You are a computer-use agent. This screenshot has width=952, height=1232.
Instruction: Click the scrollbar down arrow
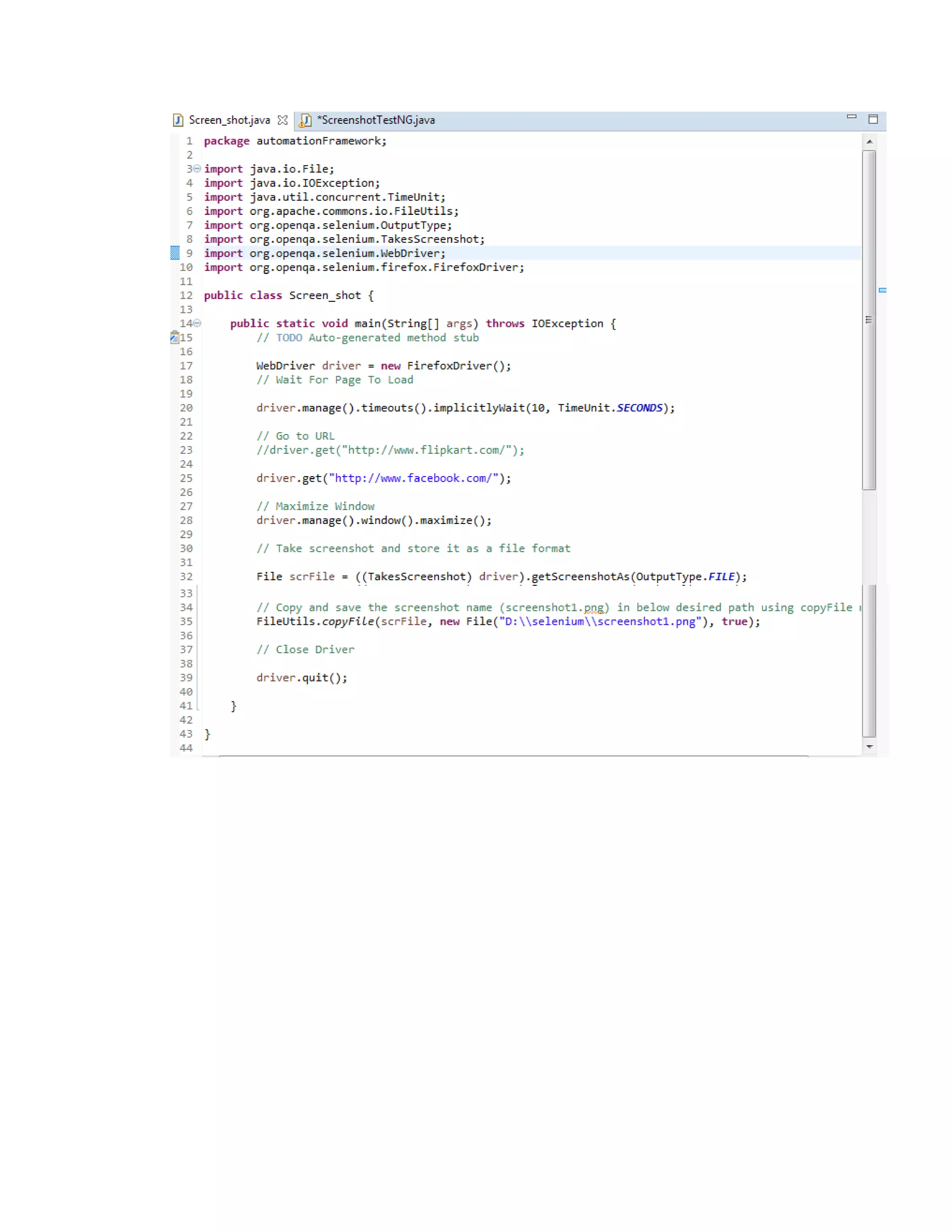click(869, 747)
